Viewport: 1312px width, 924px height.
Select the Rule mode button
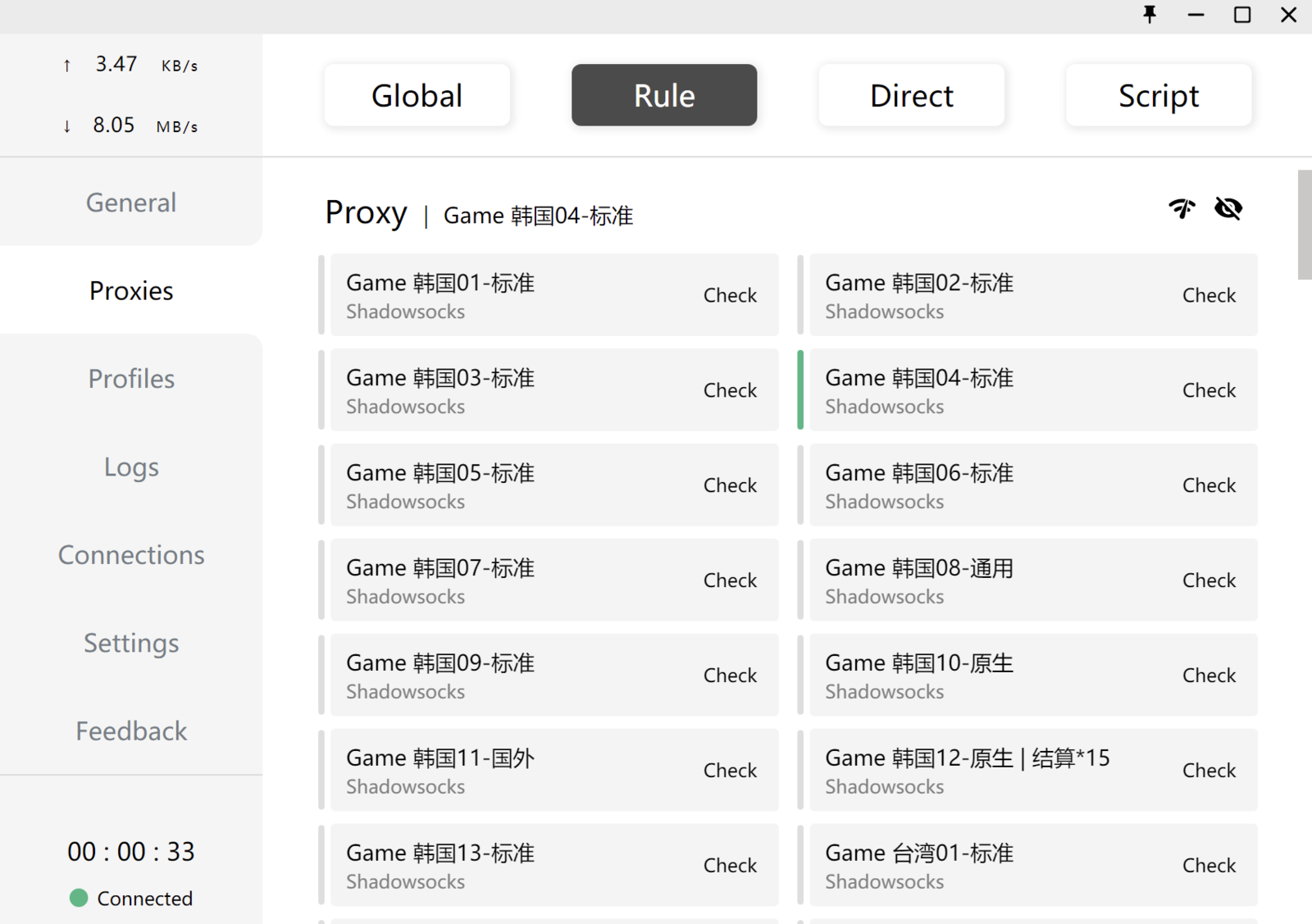(x=663, y=95)
